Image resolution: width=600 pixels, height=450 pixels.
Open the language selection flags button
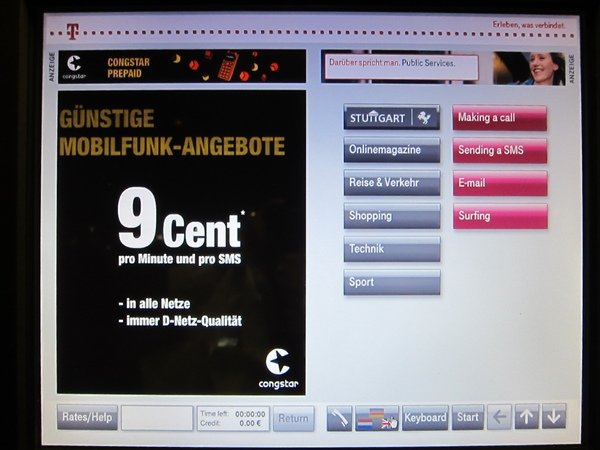[x=377, y=418]
